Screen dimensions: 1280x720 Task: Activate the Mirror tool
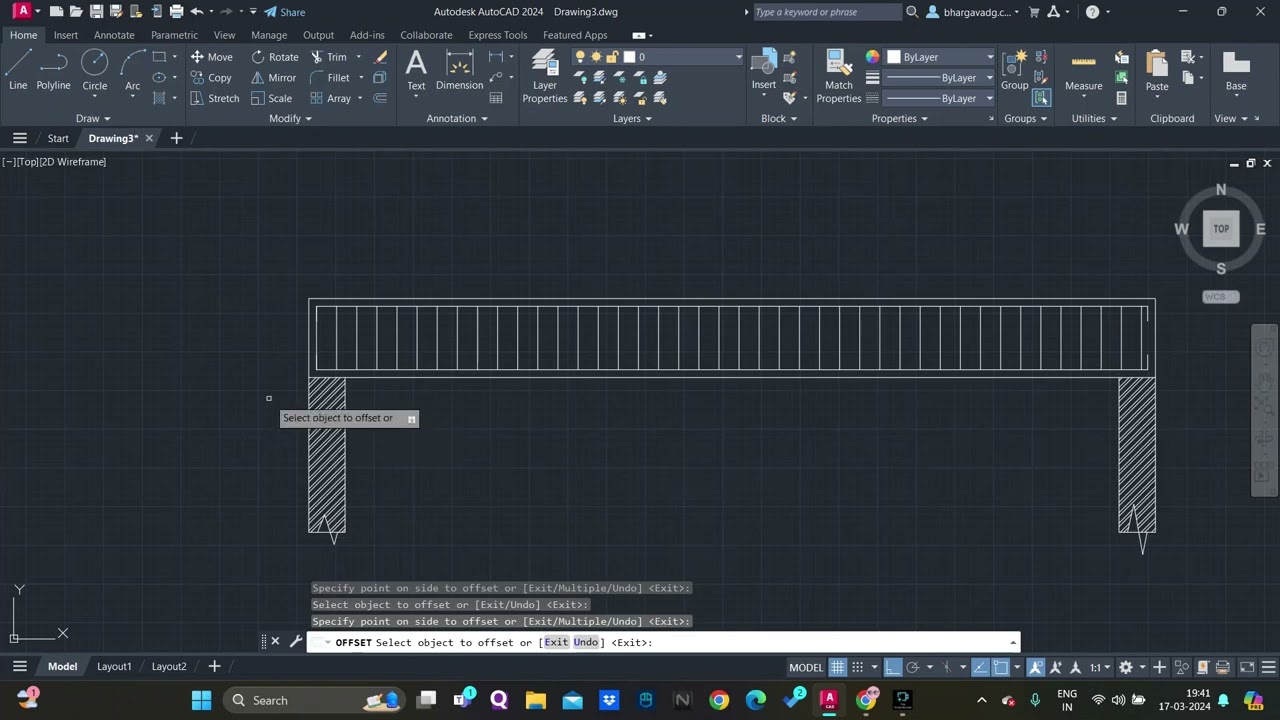tap(273, 78)
